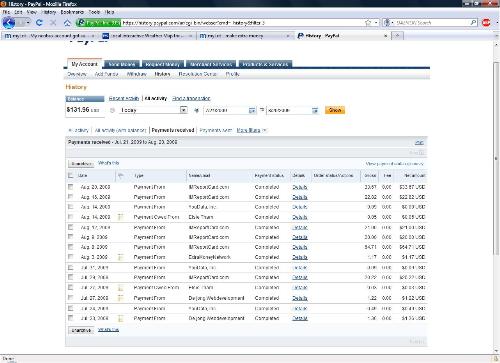
Task: Open the Resolution Center sub-navigation item
Action: point(198,74)
